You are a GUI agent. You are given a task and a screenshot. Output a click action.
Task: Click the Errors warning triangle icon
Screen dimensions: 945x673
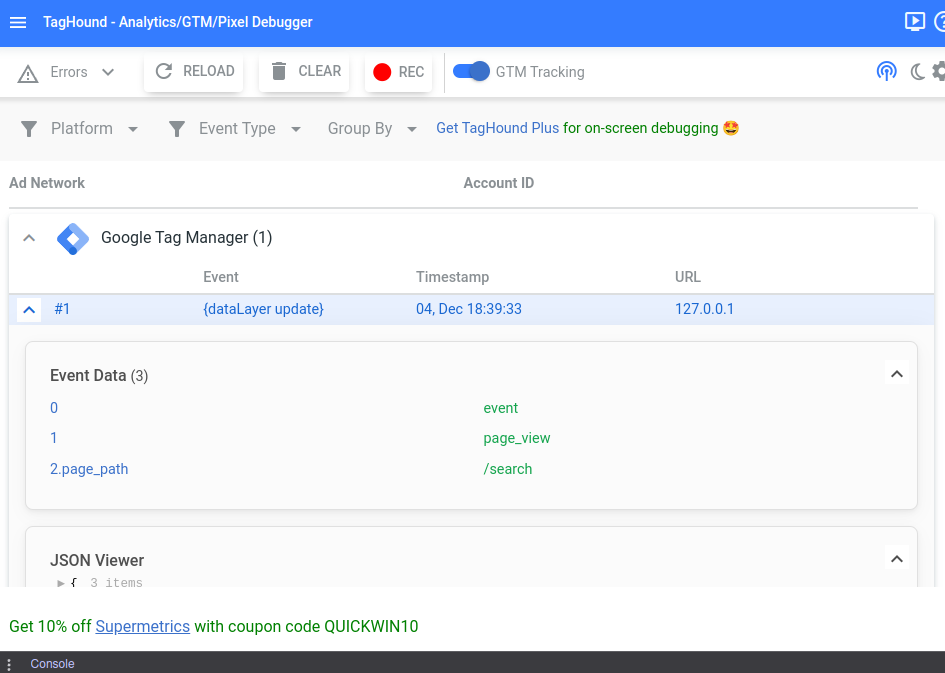point(28,73)
